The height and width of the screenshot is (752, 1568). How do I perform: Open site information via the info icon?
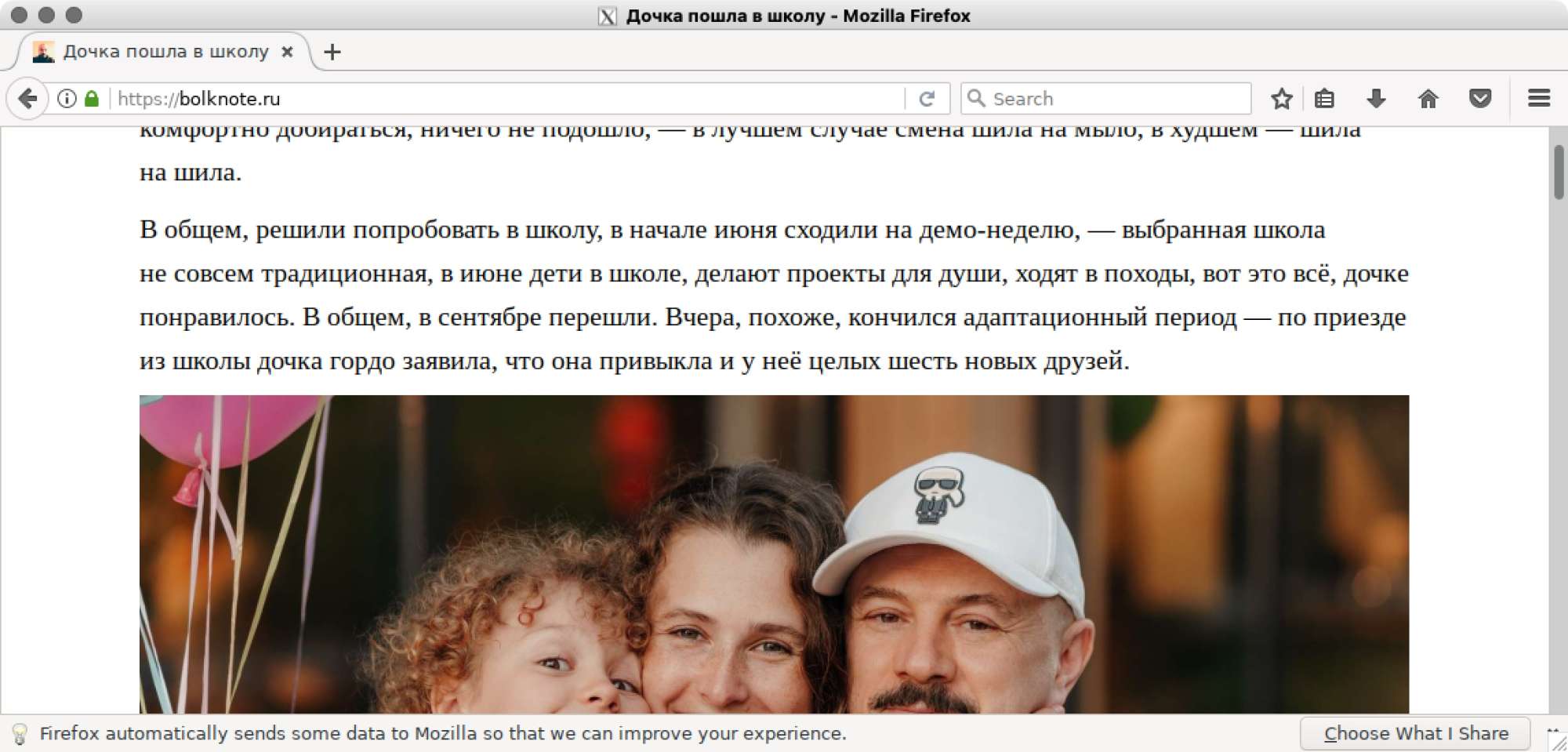pyautogui.click(x=67, y=99)
